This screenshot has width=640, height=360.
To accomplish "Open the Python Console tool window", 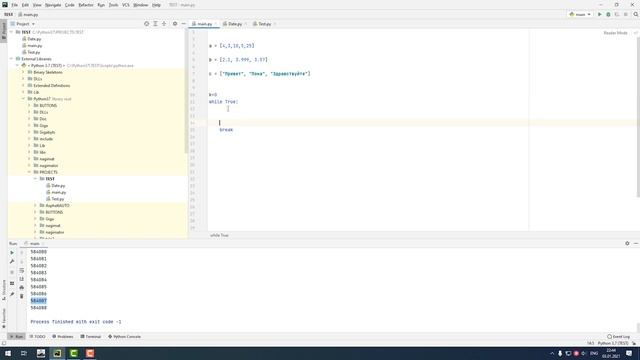I will pos(124,337).
